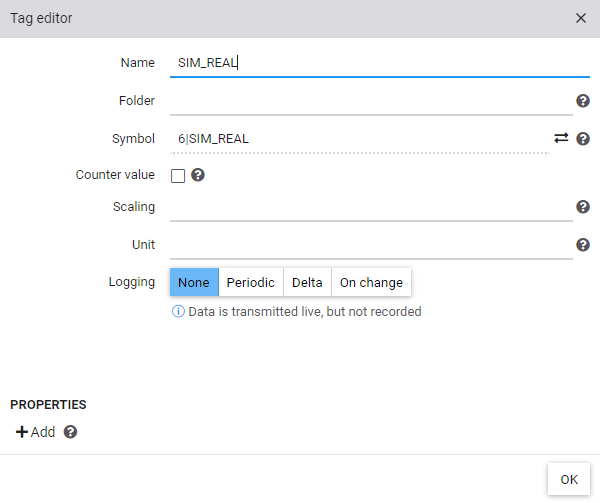Viewport: 600px width, 503px height.
Task: Click the info icon beside logging message
Action: click(178, 311)
